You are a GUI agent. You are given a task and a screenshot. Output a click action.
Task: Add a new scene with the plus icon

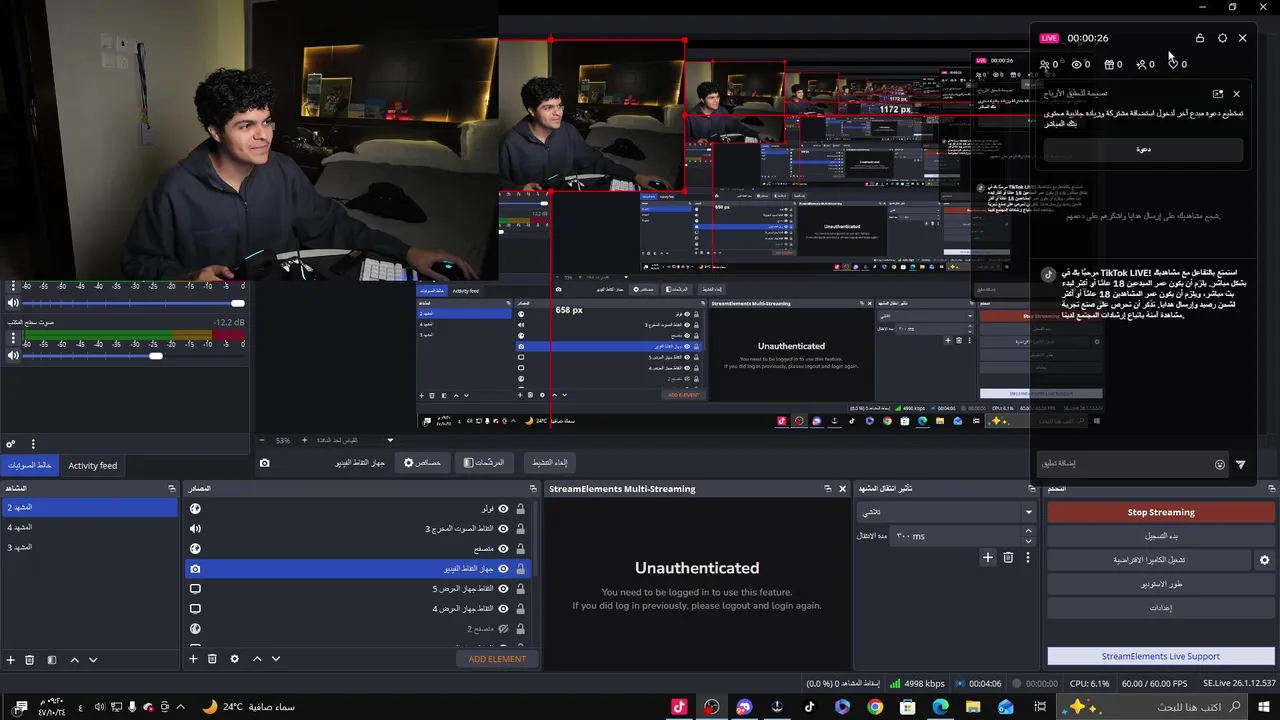11,660
